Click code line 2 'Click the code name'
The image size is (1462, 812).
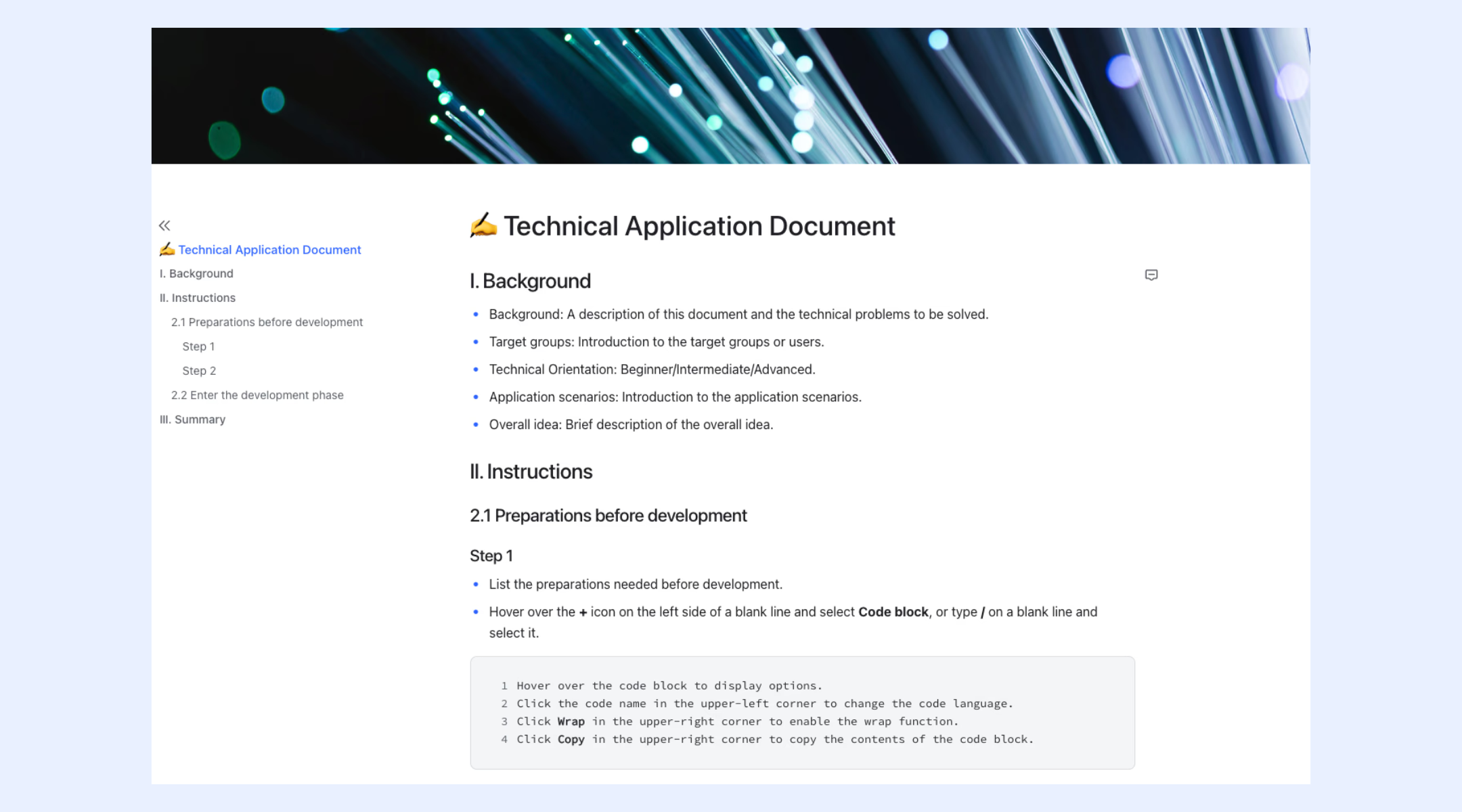tap(765, 704)
